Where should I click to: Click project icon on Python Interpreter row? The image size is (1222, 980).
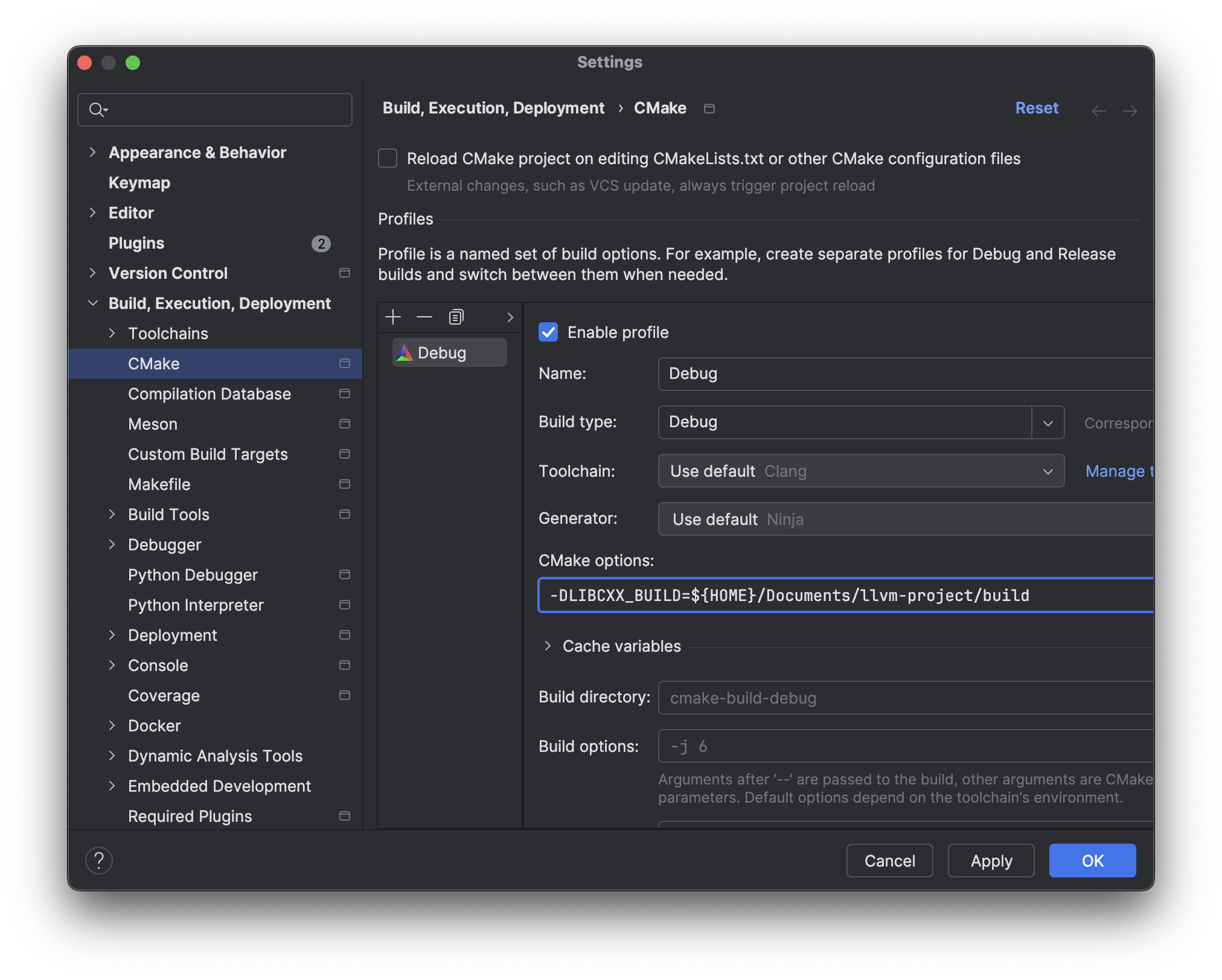(x=345, y=605)
